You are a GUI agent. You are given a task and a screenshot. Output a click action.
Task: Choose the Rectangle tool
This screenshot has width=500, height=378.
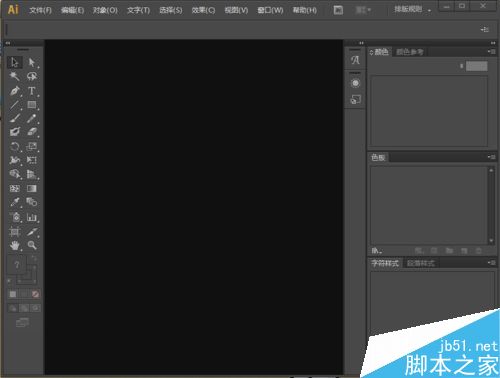tap(32, 105)
